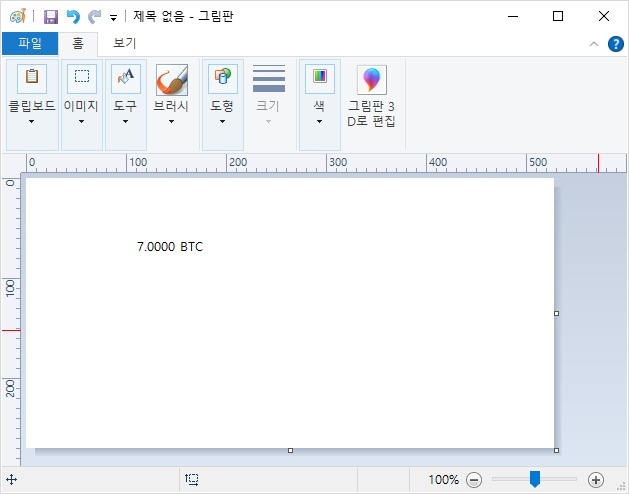
Task: Open Paint help with question mark icon
Action: tap(616, 44)
